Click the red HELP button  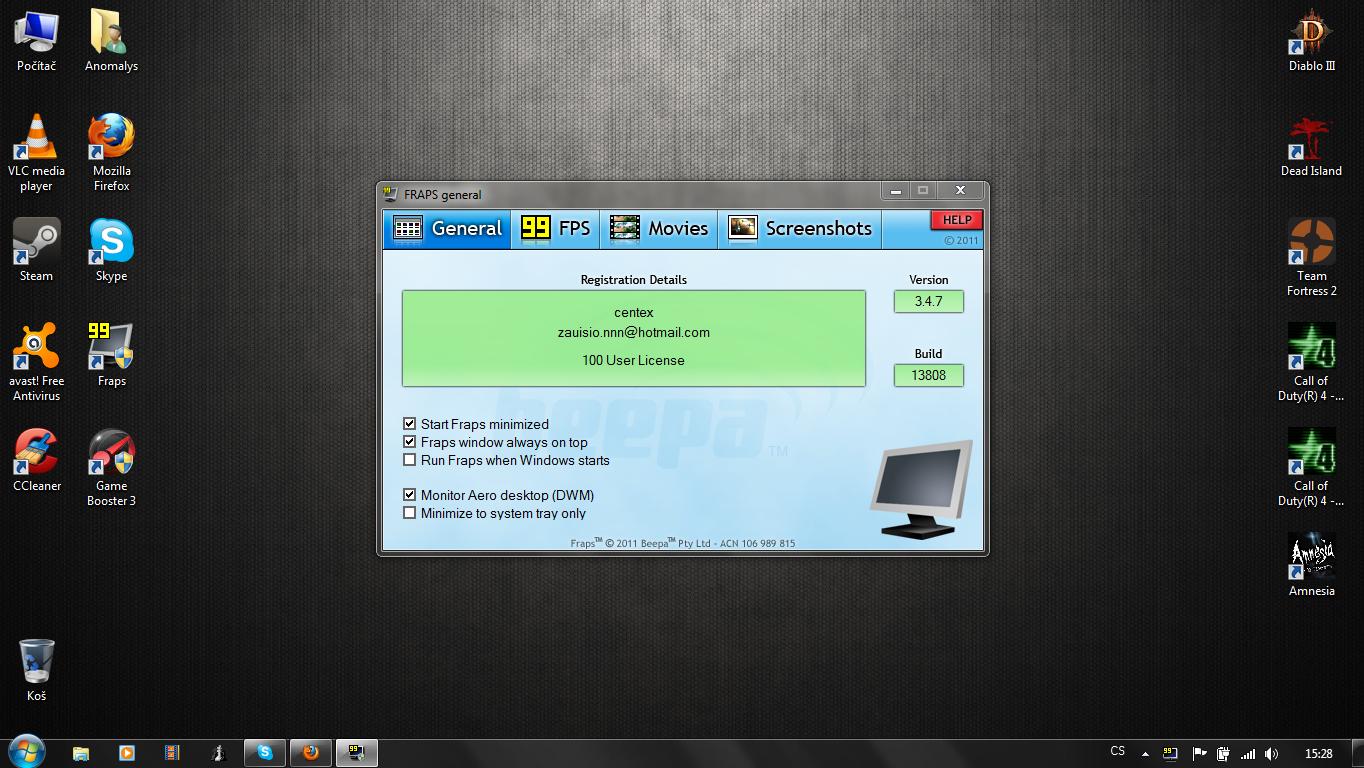tap(957, 220)
